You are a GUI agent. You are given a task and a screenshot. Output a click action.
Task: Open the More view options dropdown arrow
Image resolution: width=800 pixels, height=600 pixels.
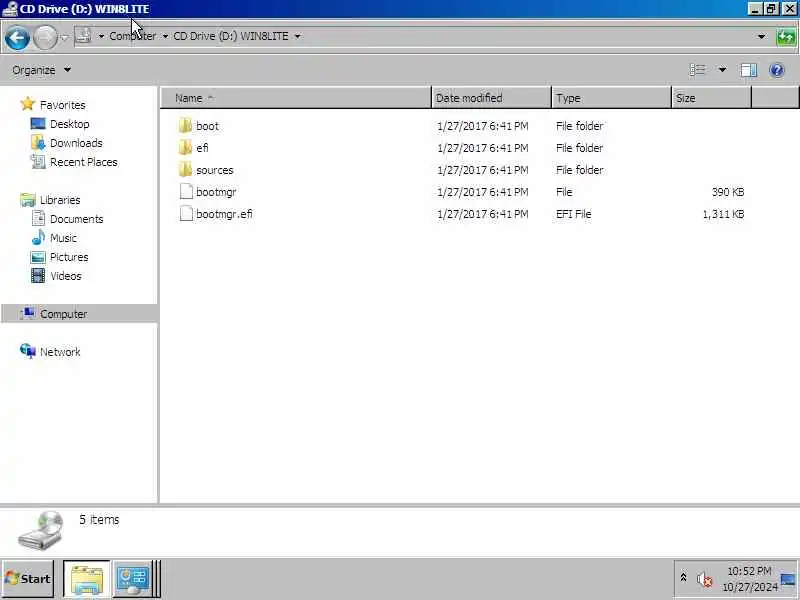pos(722,70)
